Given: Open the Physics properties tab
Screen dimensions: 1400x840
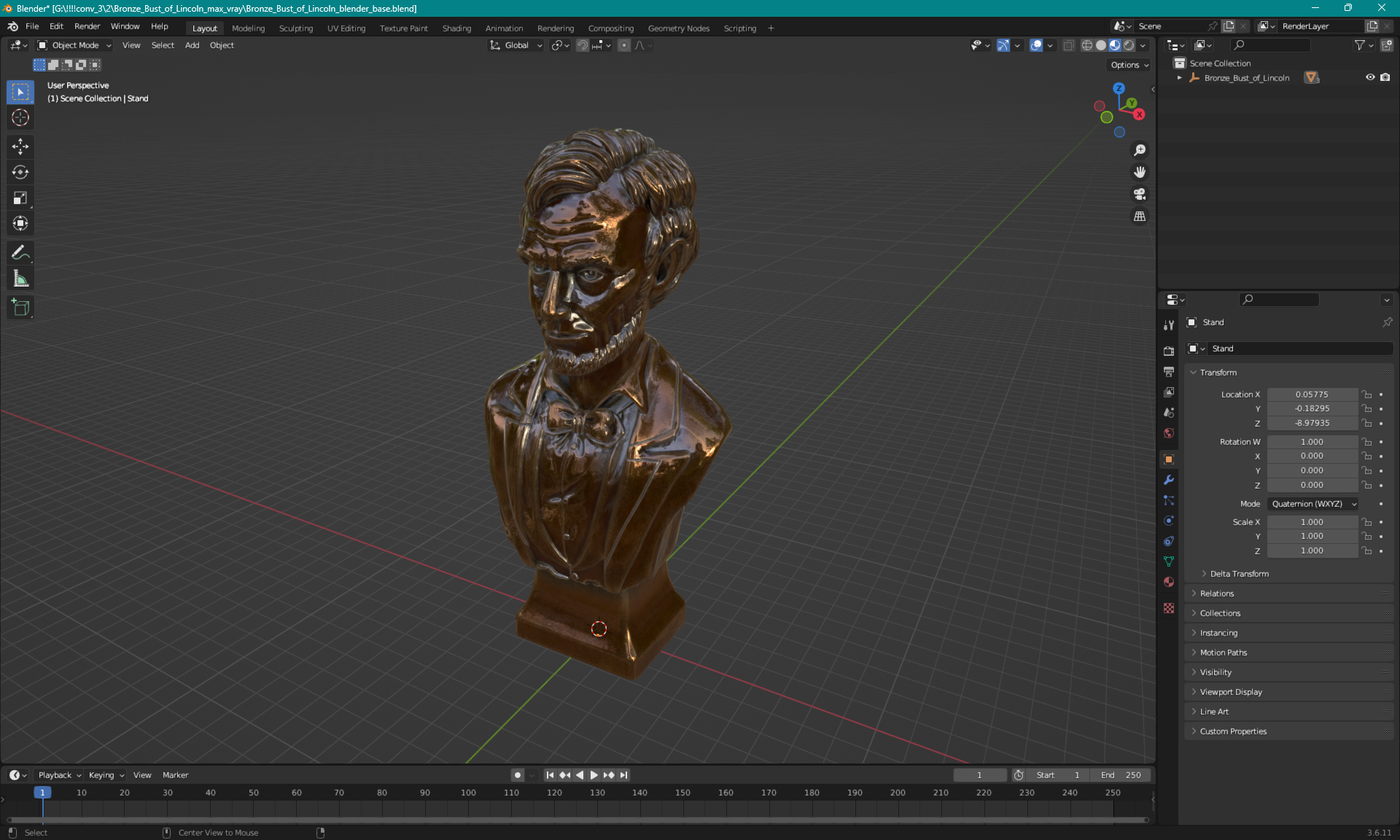Looking at the screenshot, I should click(x=1169, y=521).
